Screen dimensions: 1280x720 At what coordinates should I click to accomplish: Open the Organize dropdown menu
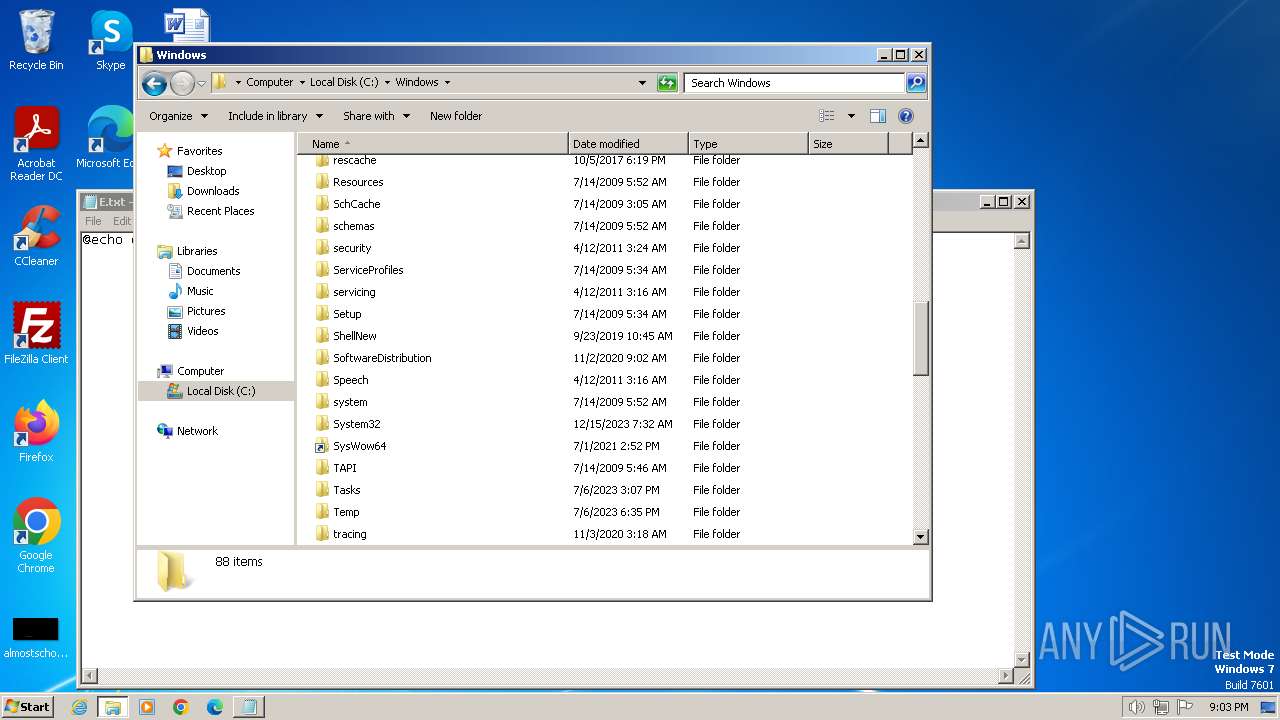click(178, 116)
